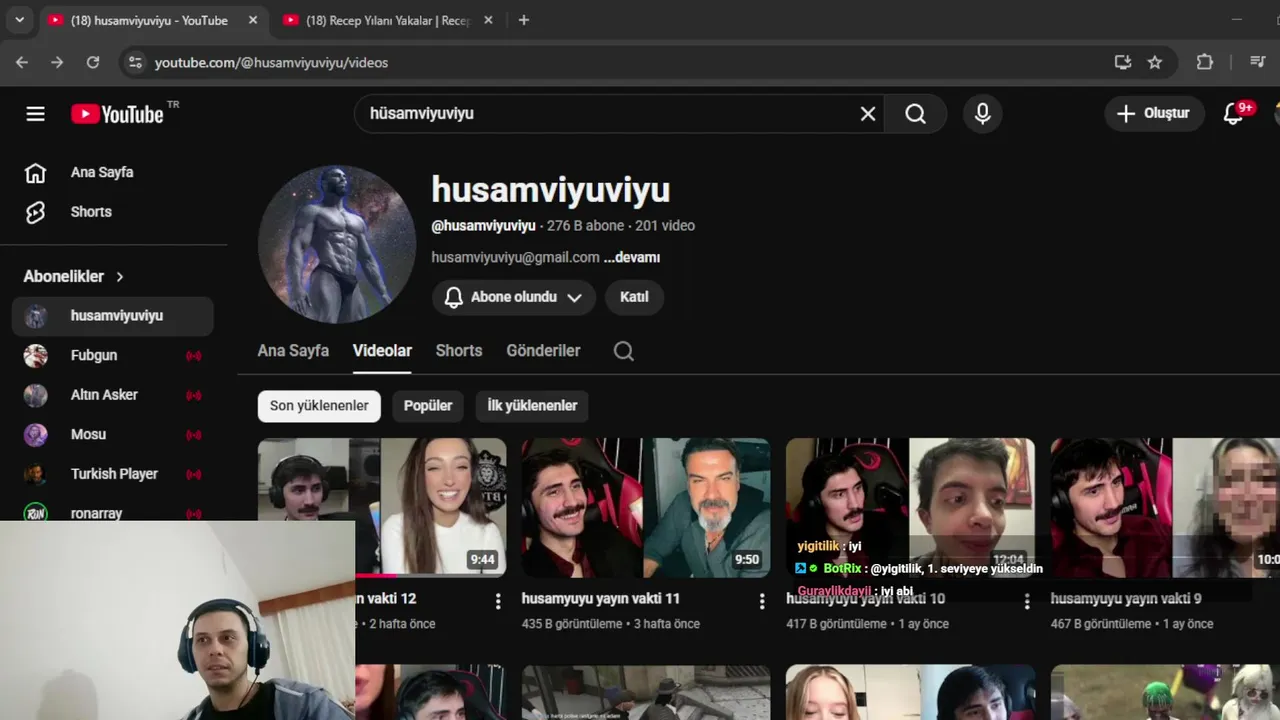Open the notifications bell
1280x720 pixels.
[x=1234, y=114]
